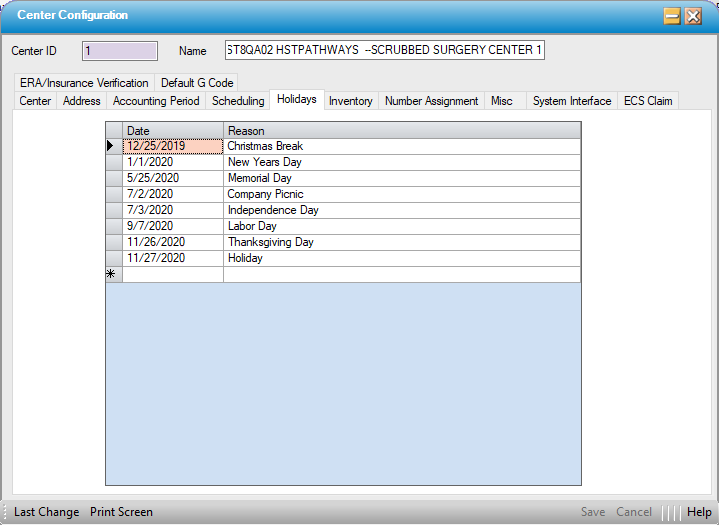The image size is (719, 525).
Task: Click the current row arrow indicator
Action: [x=113, y=146]
